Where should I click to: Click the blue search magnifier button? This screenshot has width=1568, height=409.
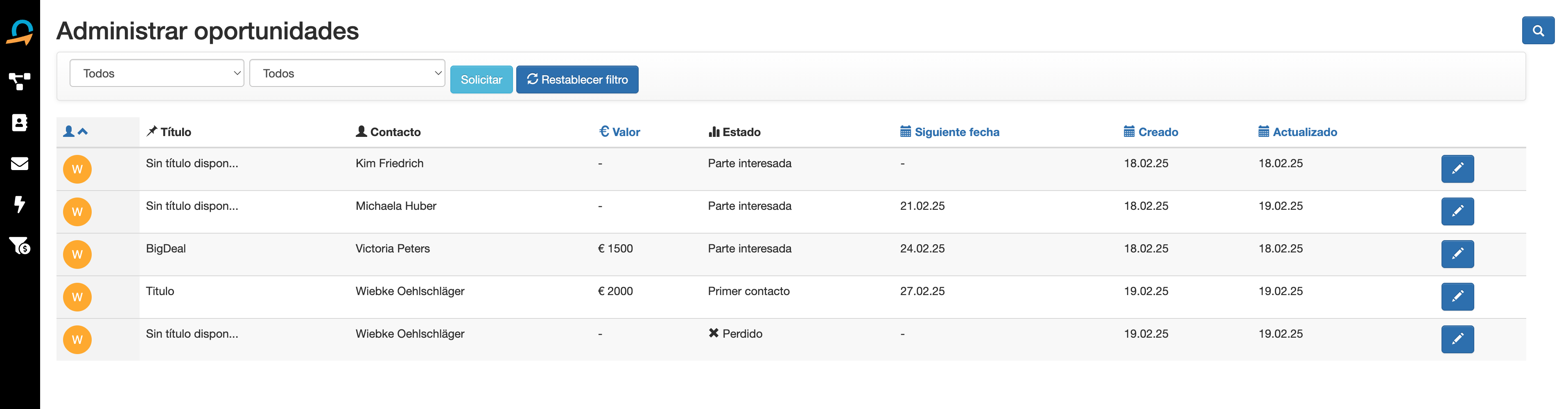pos(1538,30)
